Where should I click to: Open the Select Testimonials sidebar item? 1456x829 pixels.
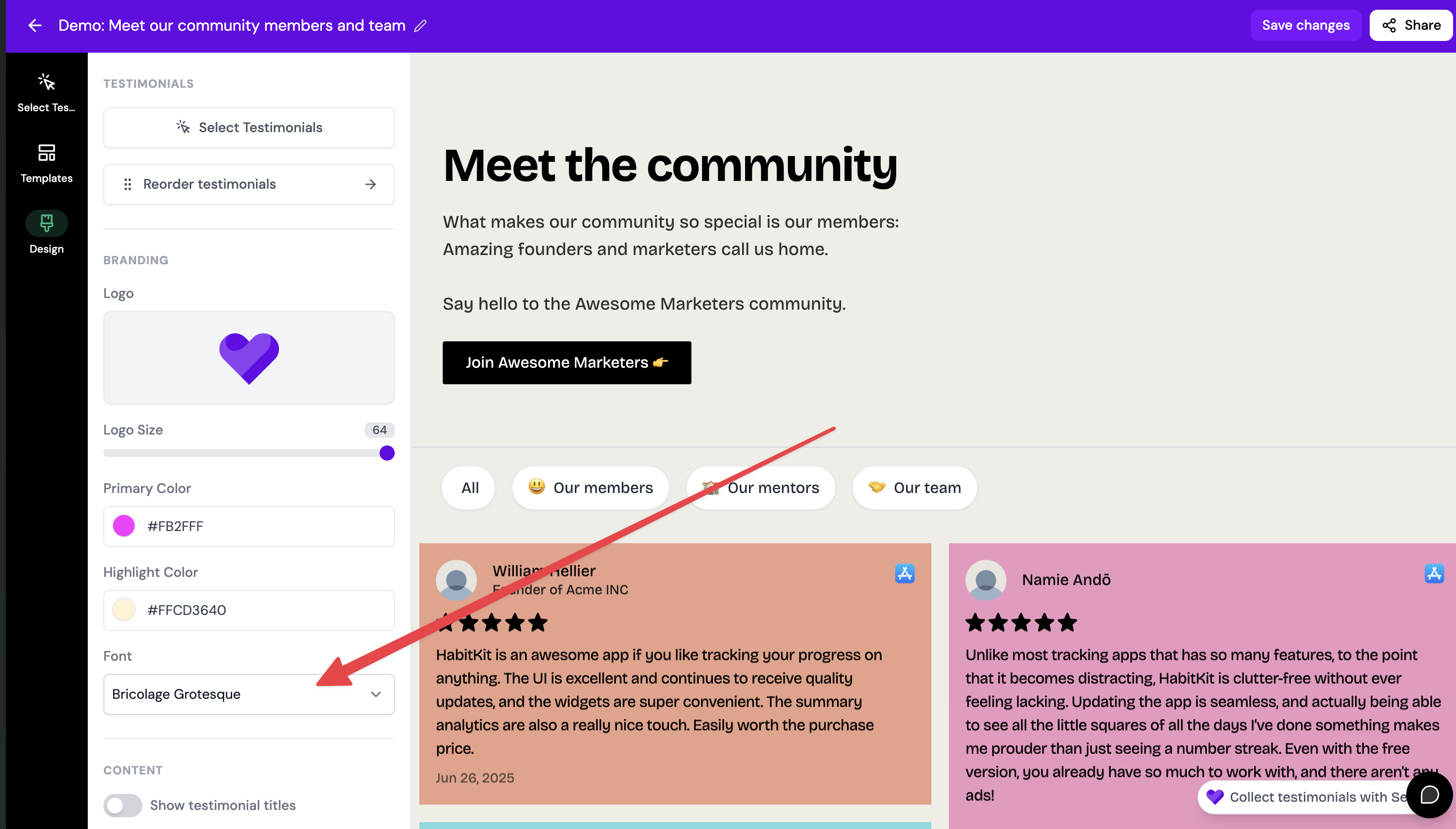point(46,93)
